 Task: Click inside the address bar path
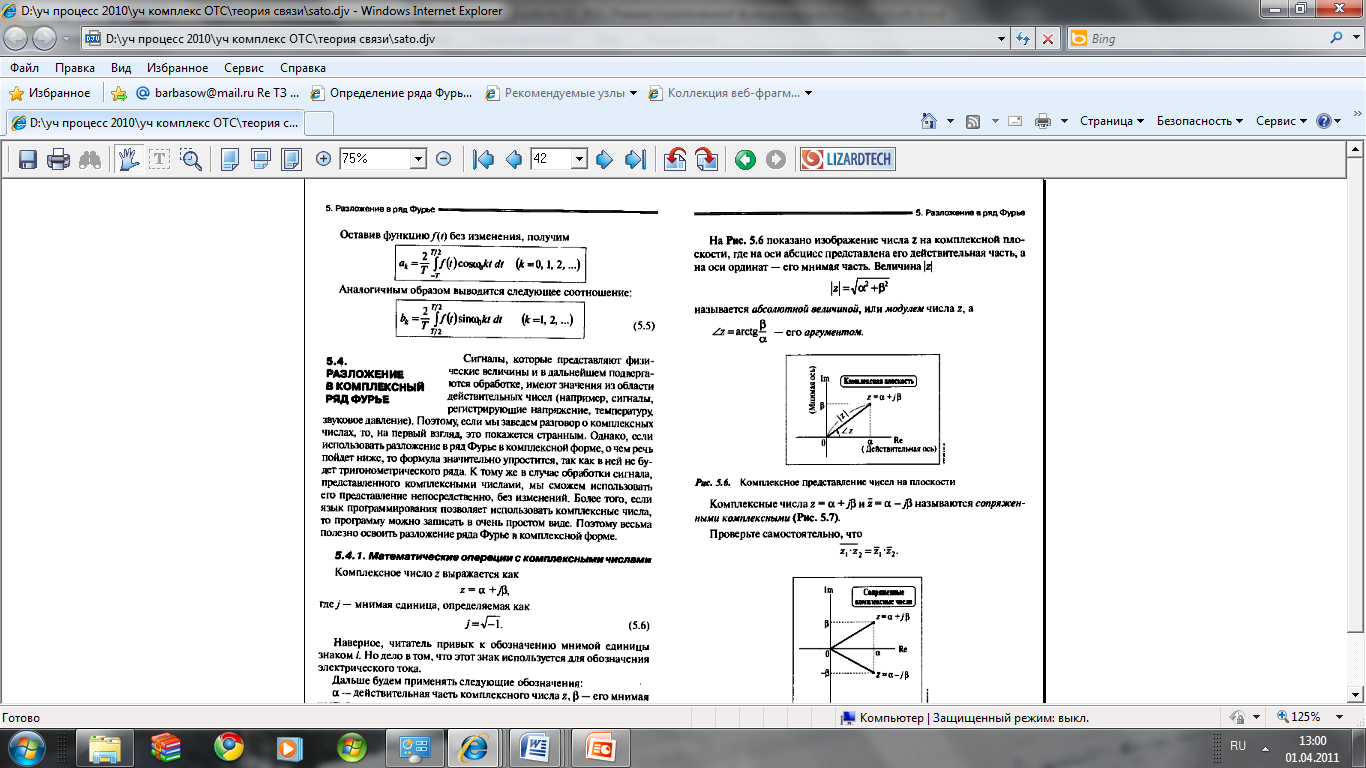tap(270, 39)
